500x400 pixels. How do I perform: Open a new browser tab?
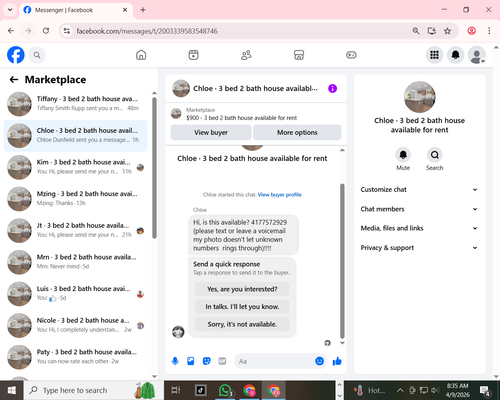pyautogui.click(x=143, y=10)
